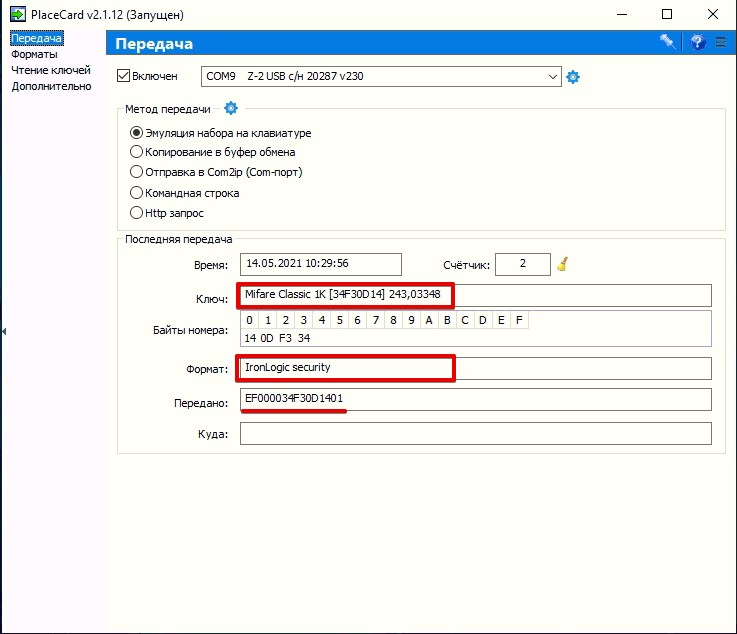The width and height of the screenshot is (737, 634).
Task: Click the PlaceCard app icon in title bar
Action: click(17, 15)
